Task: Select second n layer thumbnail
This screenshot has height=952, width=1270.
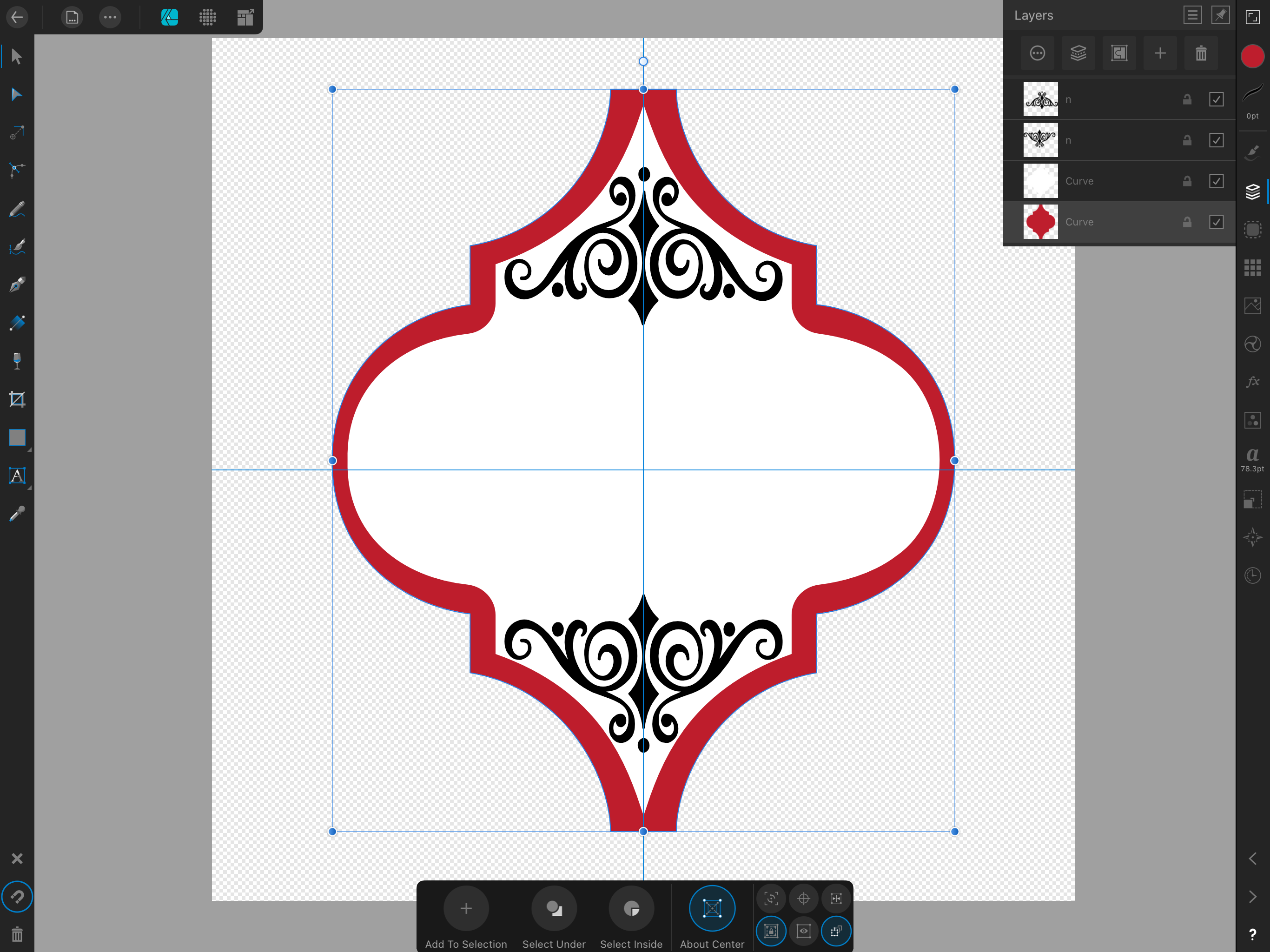Action: (1040, 140)
